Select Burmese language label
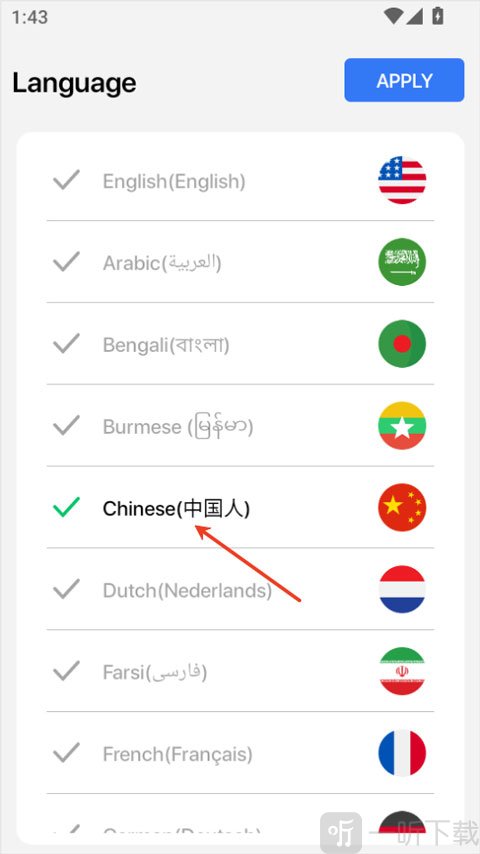Image resolution: width=480 pixels, height=854 pixels. point(178,426)
